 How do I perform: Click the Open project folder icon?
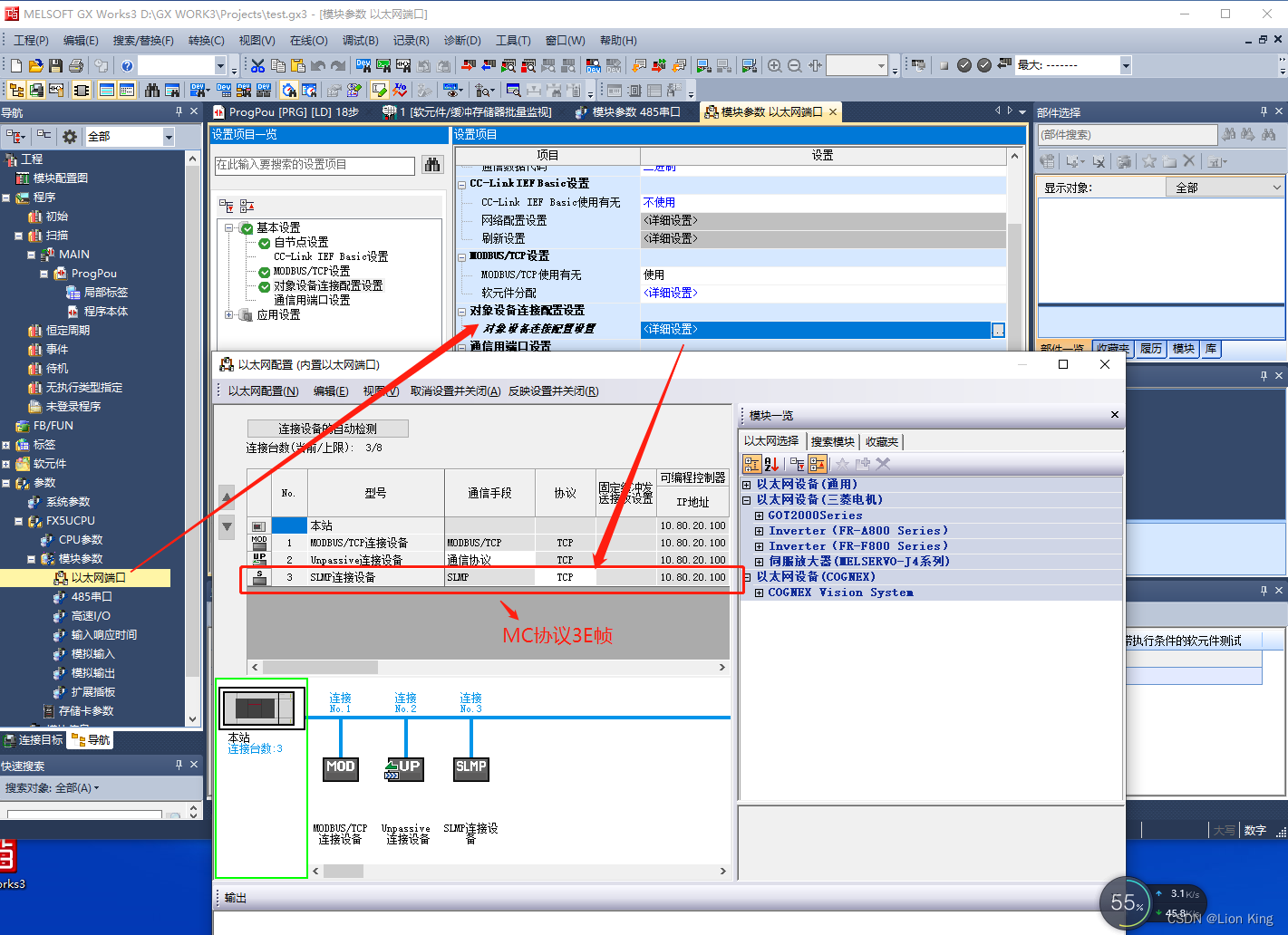tap(36, 65)
